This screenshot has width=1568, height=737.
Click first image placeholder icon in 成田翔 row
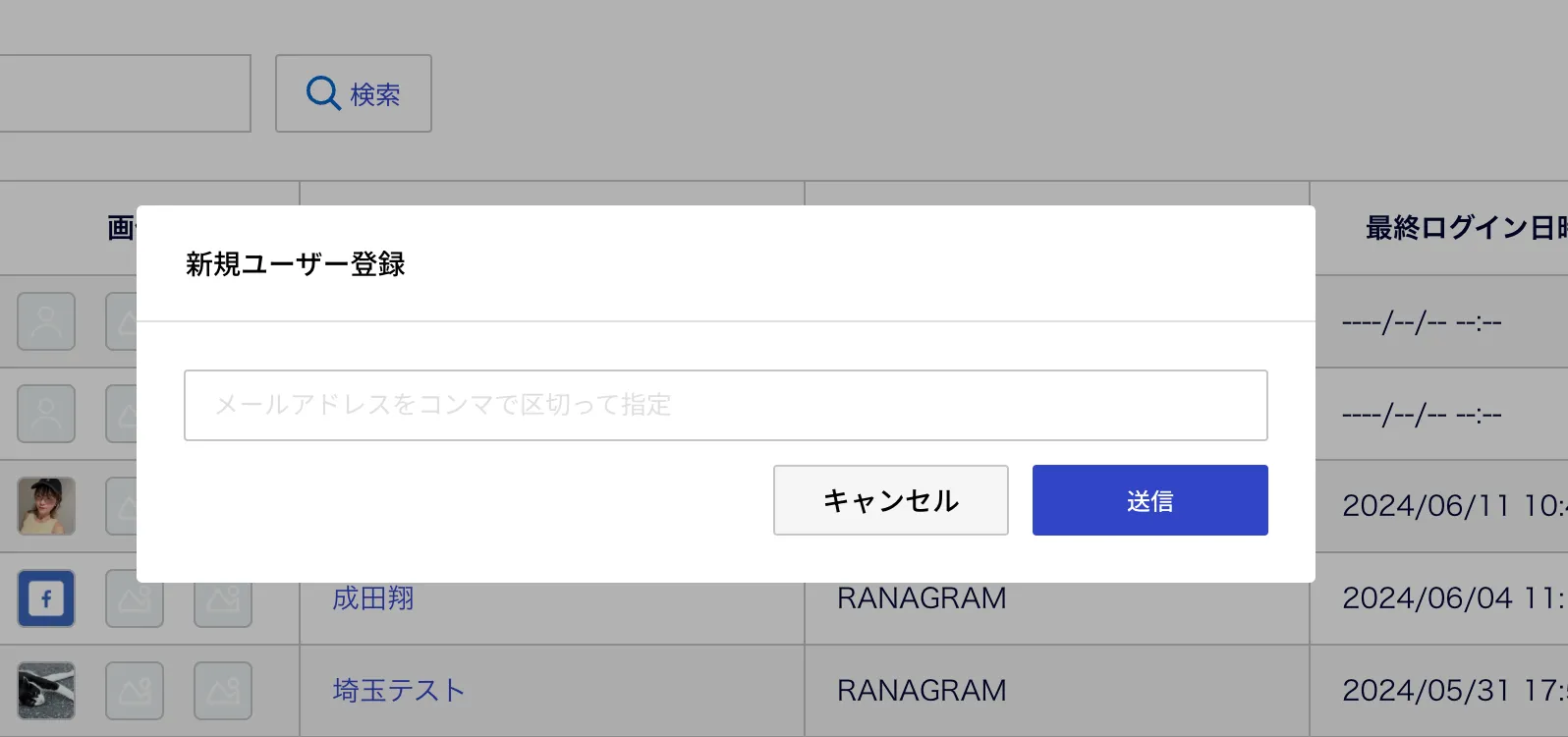[135, 598]
